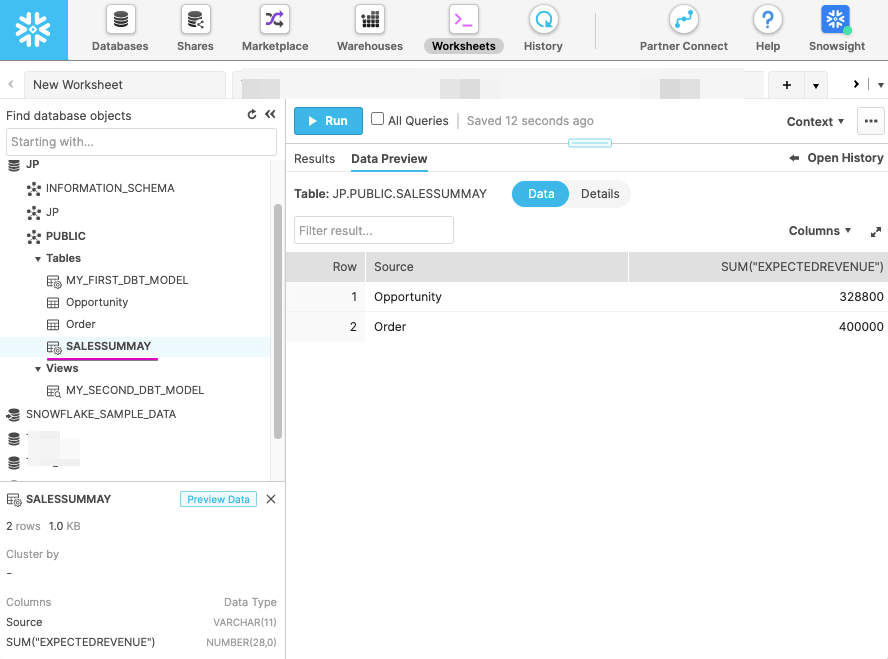
Task: Open History link on the right
Action: click(x=836, y=158)
